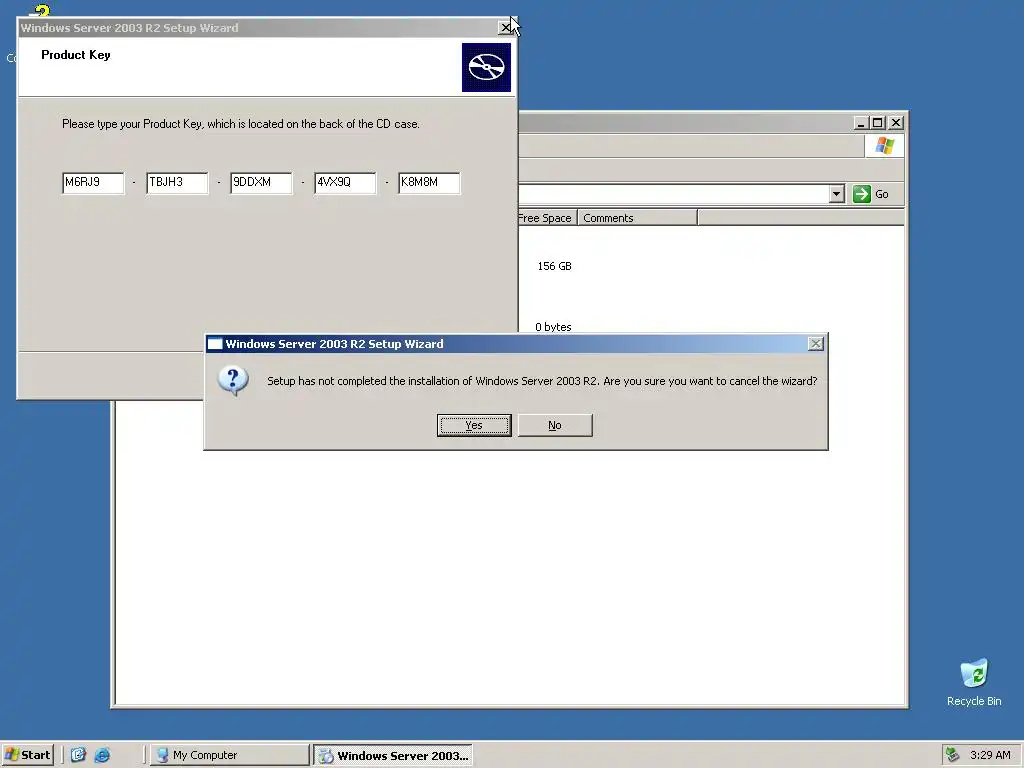Click the product key instruction text
Viewport: 1024px width, 768px height.
(240, 124)
